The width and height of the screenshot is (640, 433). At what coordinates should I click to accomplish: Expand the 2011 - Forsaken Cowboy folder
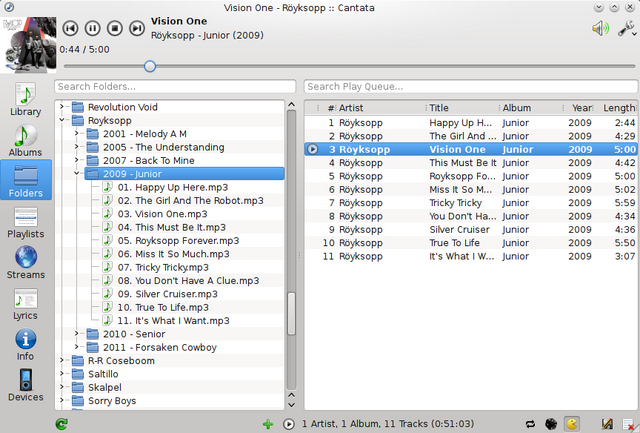click(x=77, y=347)
